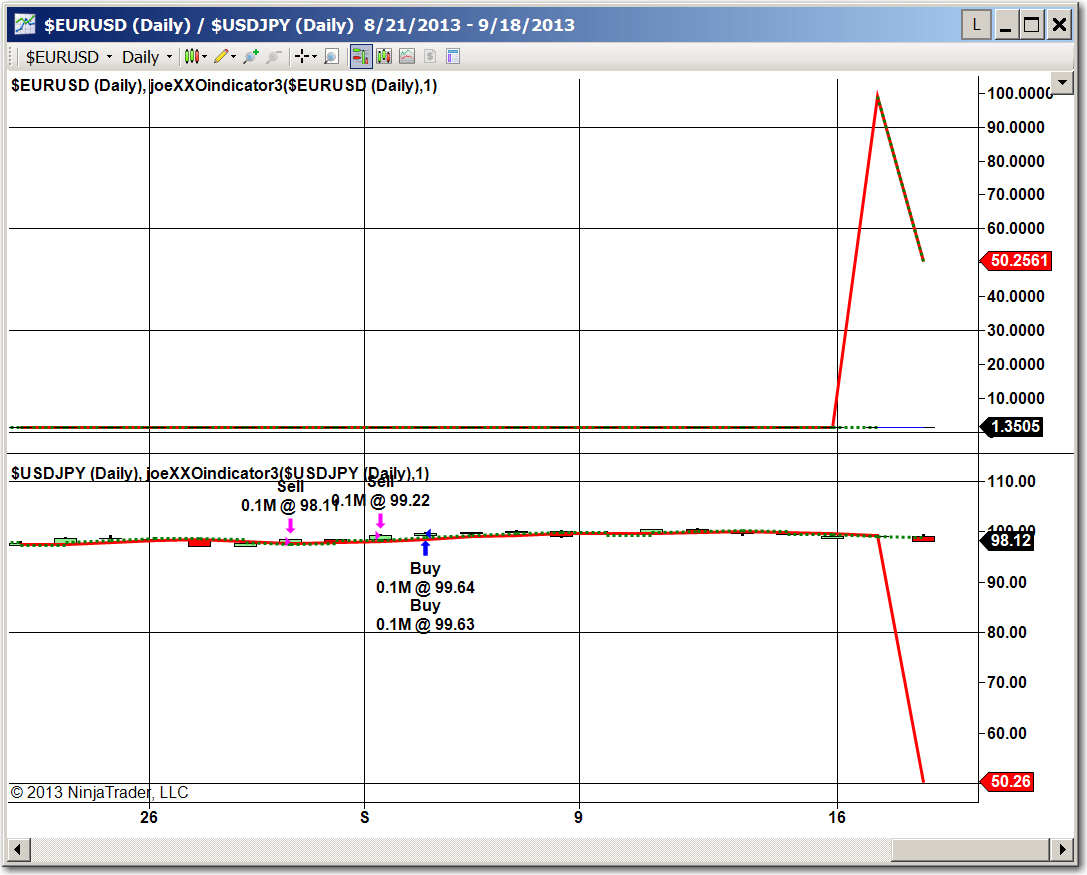Image resolution: width=1087 pixels, height=875 pixels.
Task: Click the strategies dollar icon
Action: point(430,57)
